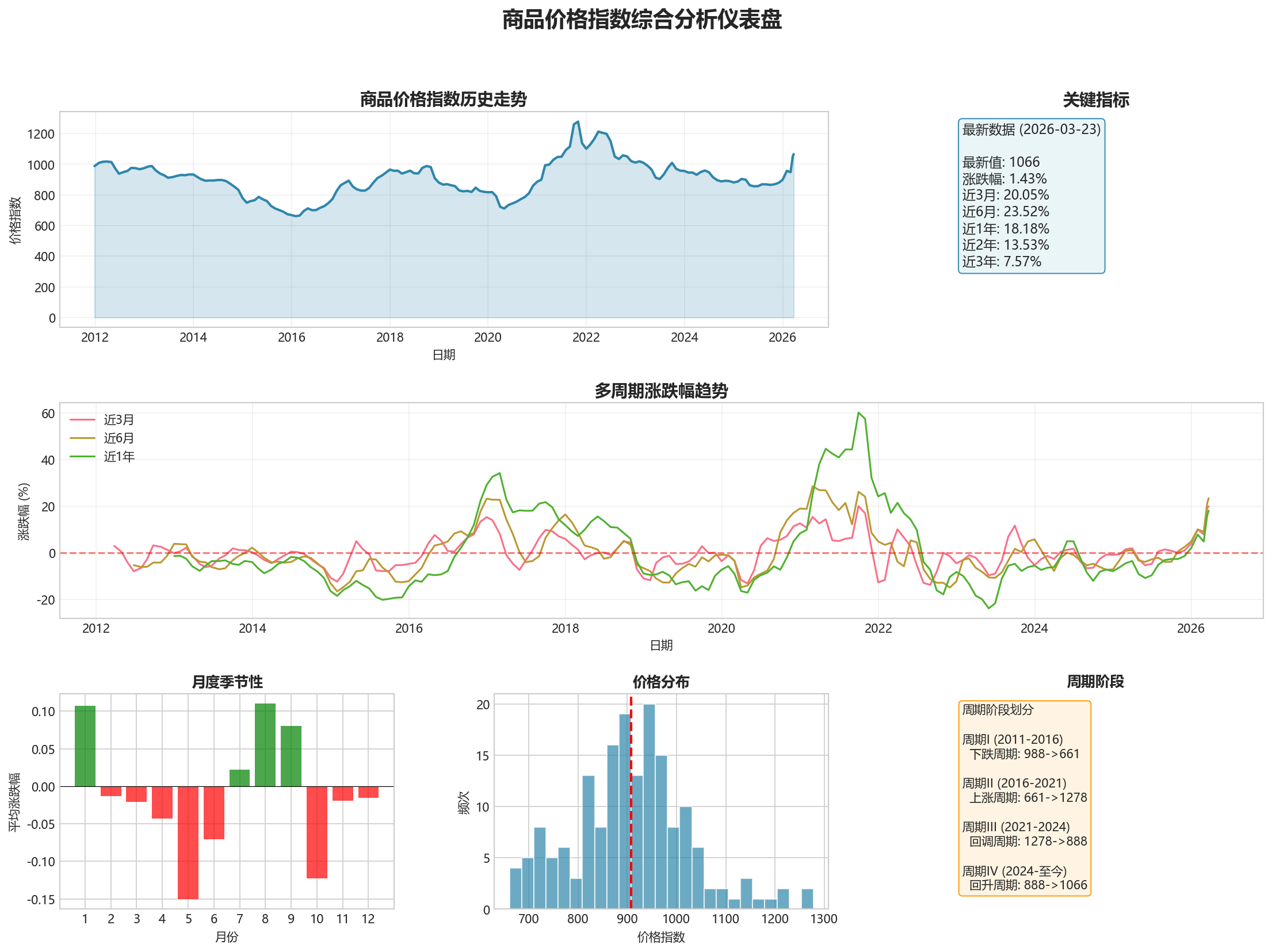1272x952 pixels.
Task: Click the 回升周期: 888->1066 text line
Action: pyautogui.click(x=1028, y=885)
